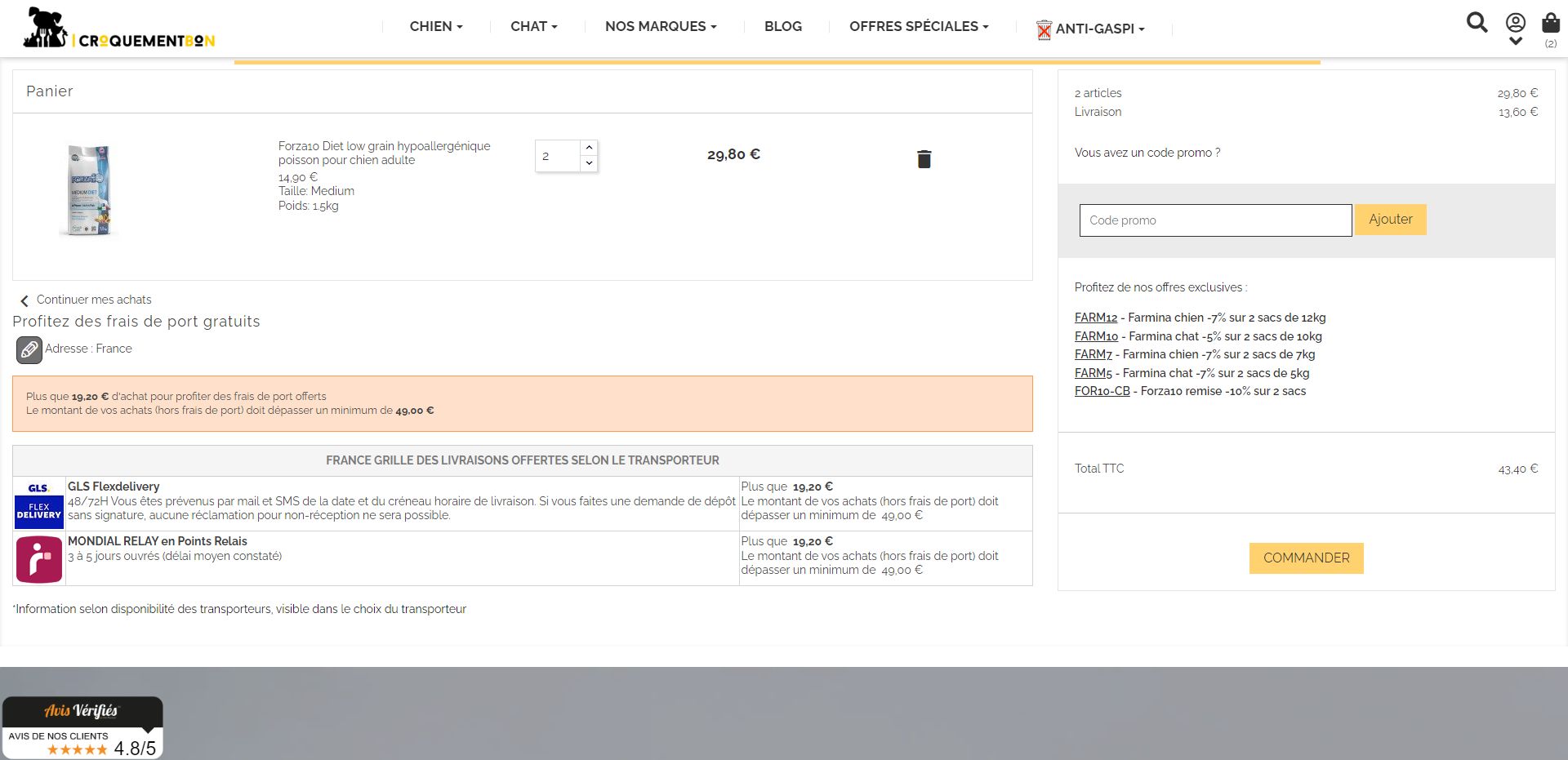Click the Anti-Gaspi crossed bin icon
Viewport: 1568px width, 760px height.
point(1044,30)
